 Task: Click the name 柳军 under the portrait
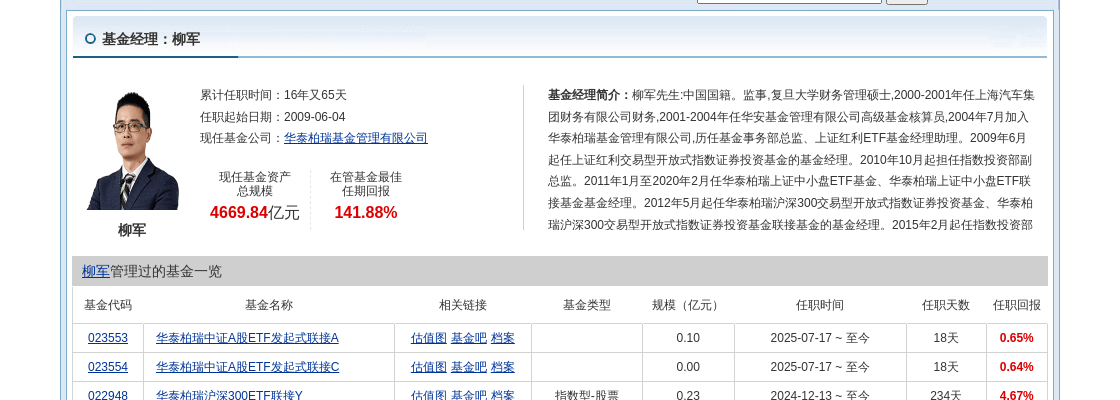pyautogui.click(x=132, y=230)
